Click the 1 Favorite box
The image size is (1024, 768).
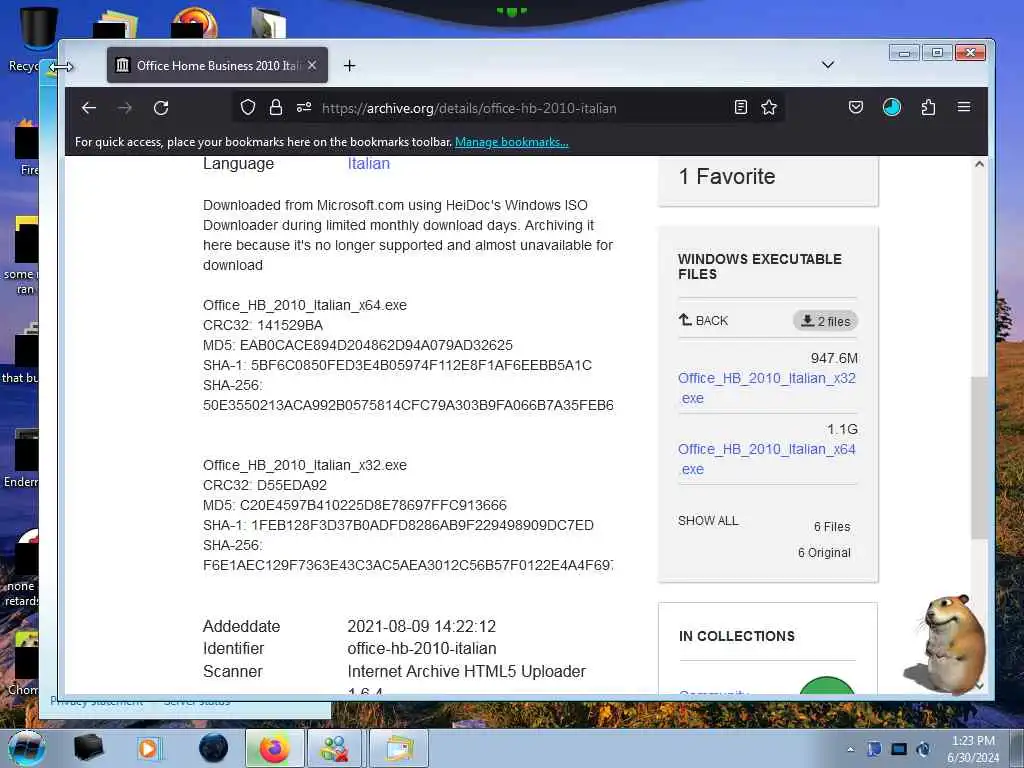click(768, 180)
